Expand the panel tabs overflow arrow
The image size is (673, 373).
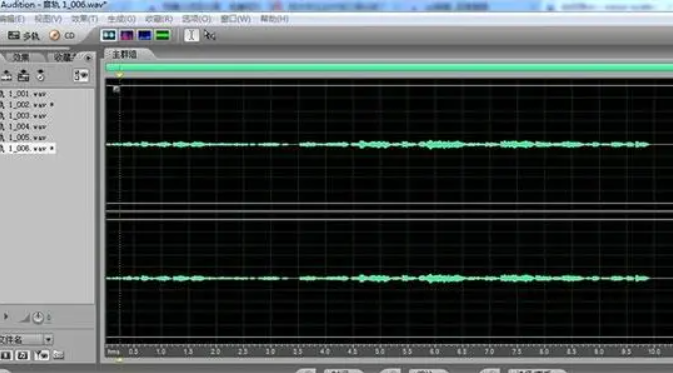[88, 58]
